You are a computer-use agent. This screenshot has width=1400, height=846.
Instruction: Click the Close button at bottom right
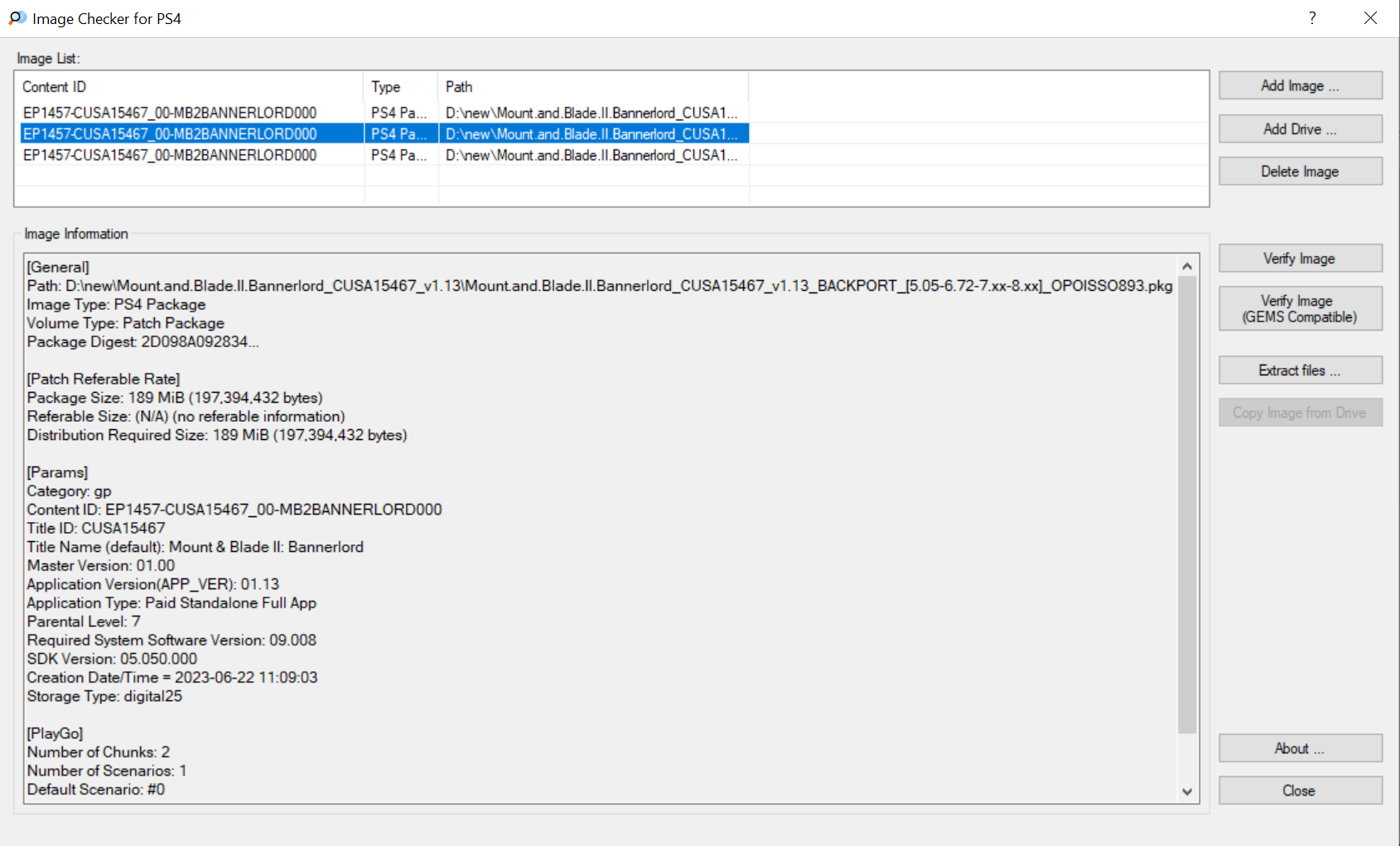(x=1300, y=790)
